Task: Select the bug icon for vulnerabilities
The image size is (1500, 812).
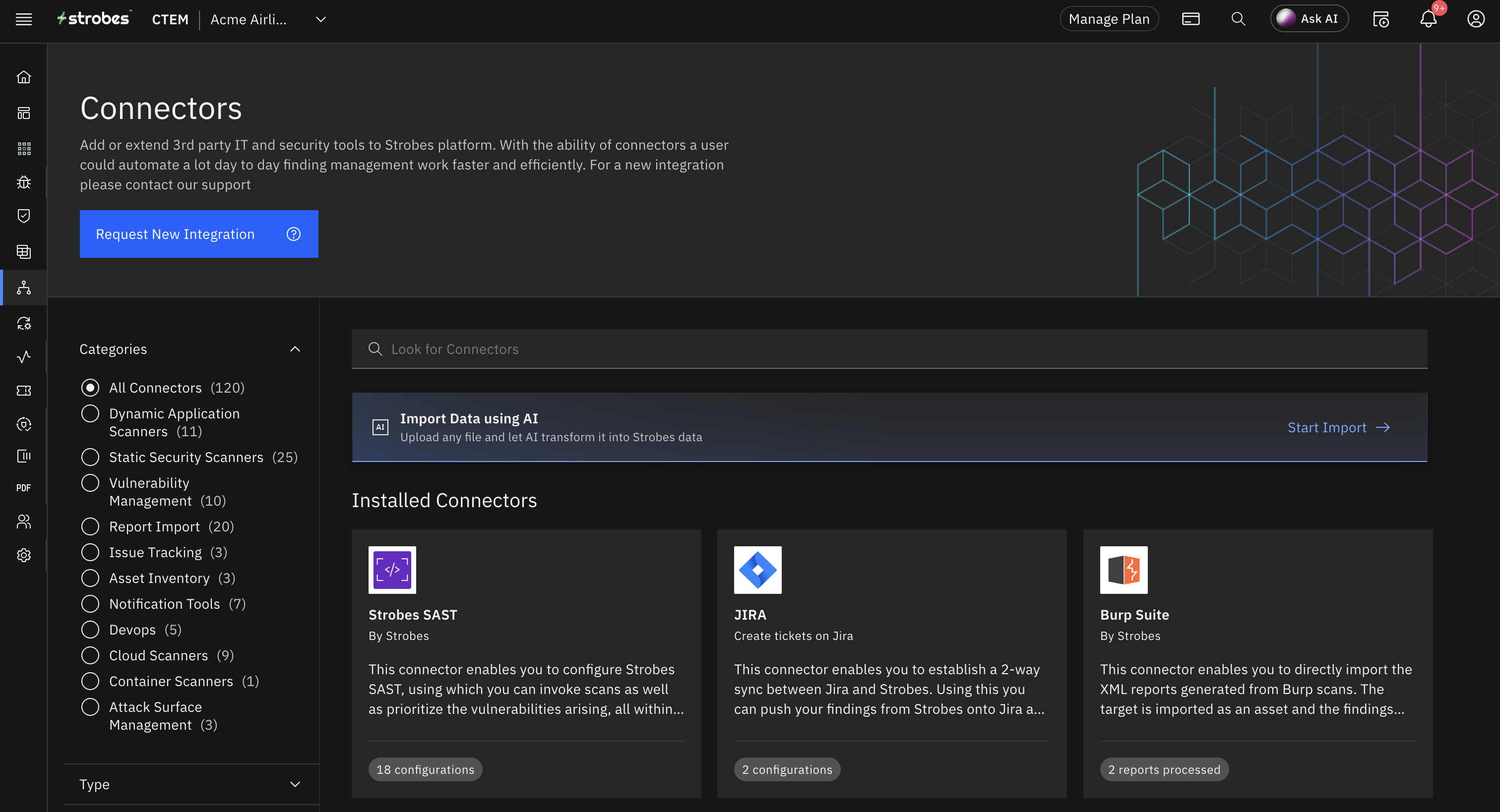Action: pos(23,182)
